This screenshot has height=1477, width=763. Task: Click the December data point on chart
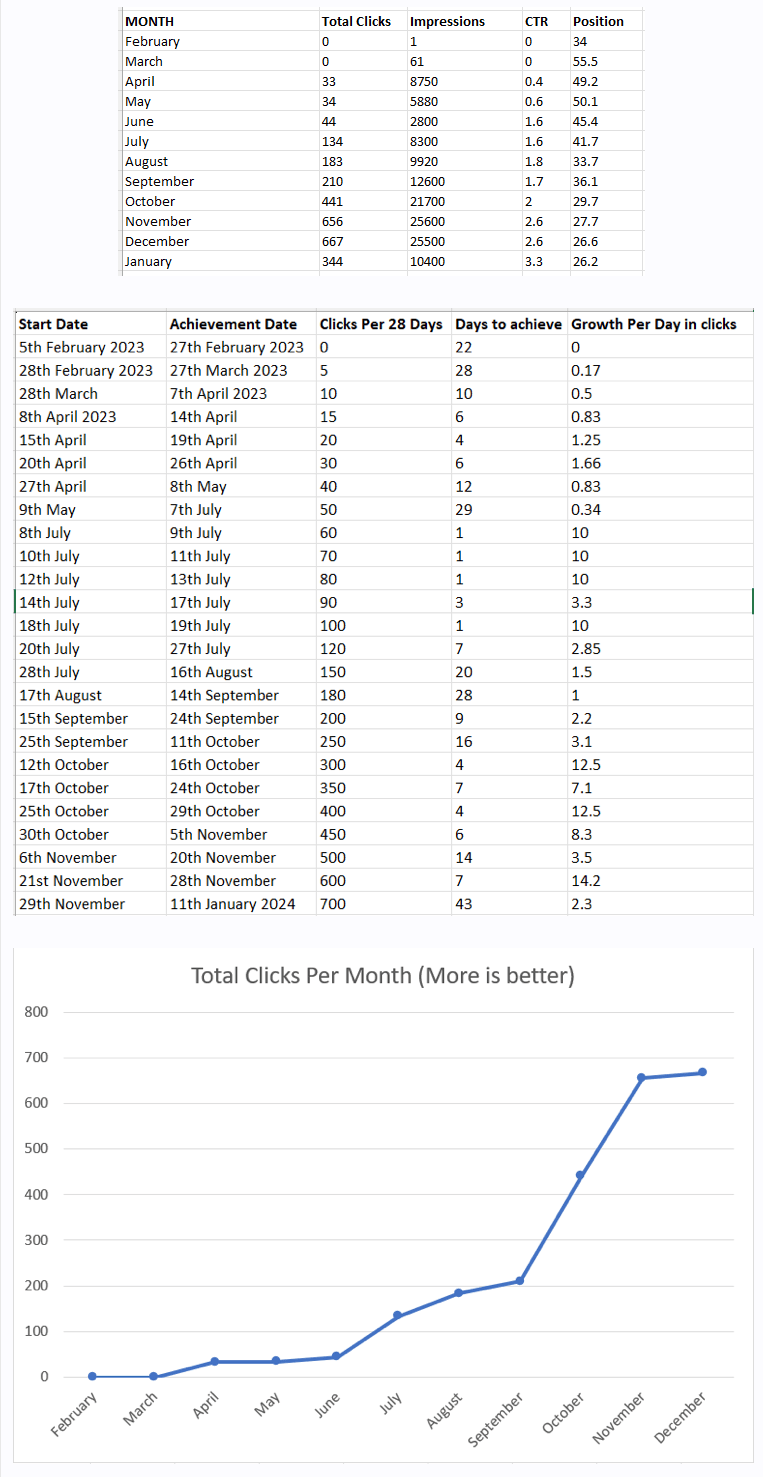(702, 1072)
